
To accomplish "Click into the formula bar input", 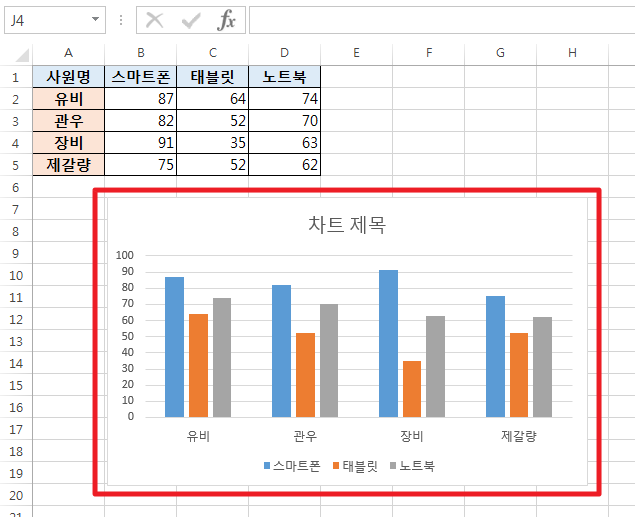I will click(x=442, y=20).
